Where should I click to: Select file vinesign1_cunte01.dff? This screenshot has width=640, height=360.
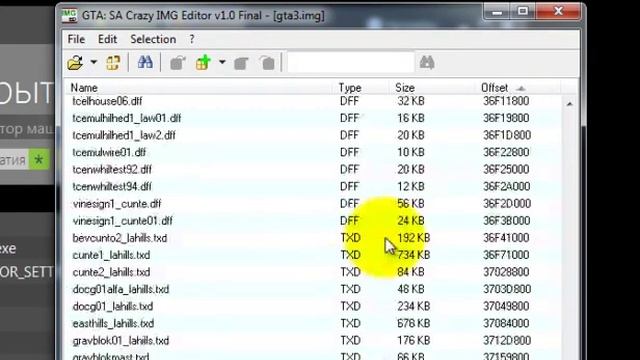click(x=122, y=221)
